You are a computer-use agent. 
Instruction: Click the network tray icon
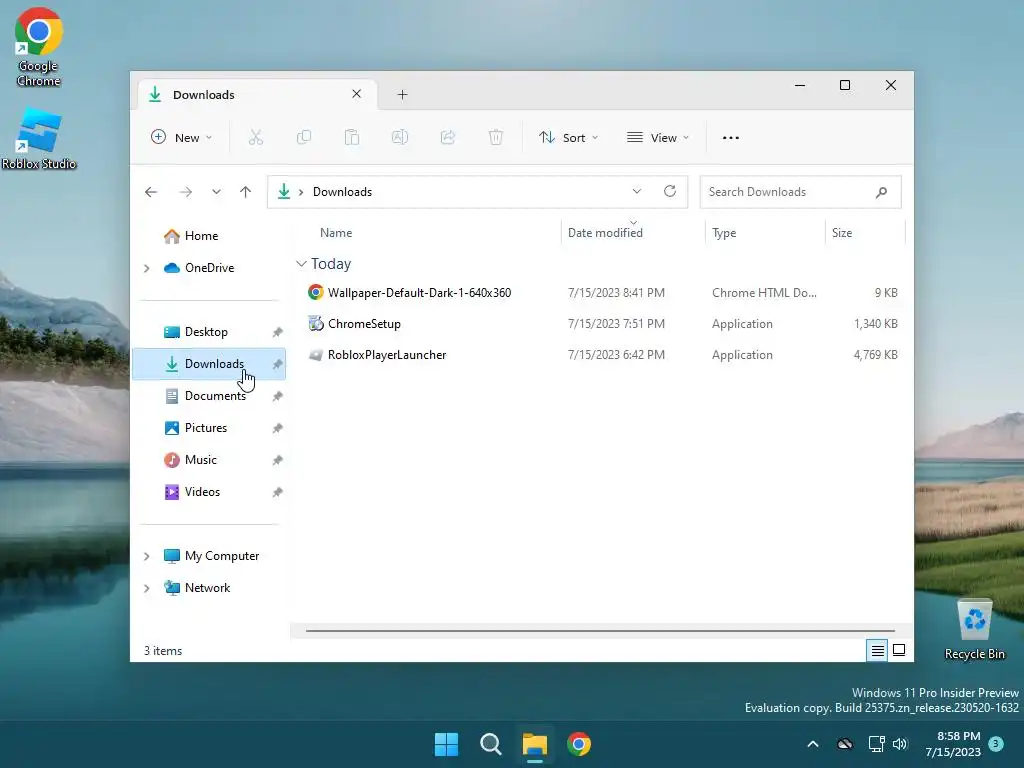pyautogui.click(x=876, y=744)
